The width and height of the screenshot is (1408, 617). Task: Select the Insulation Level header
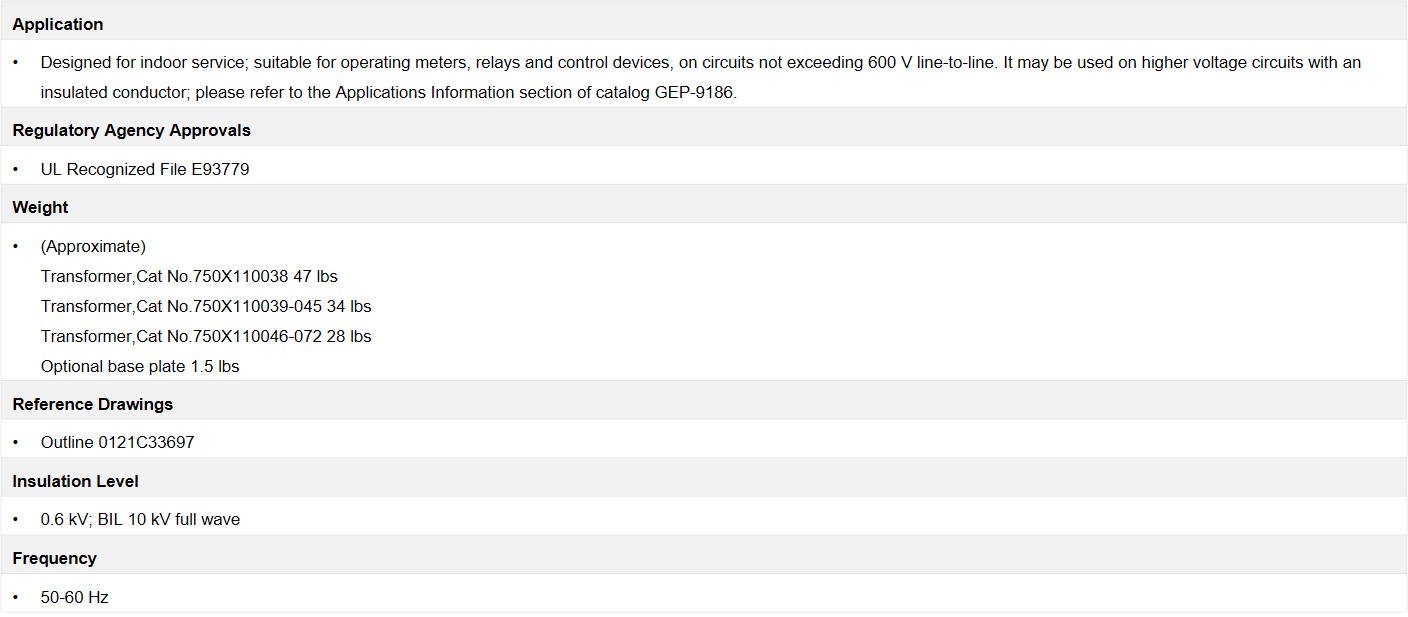coord(75,481)
